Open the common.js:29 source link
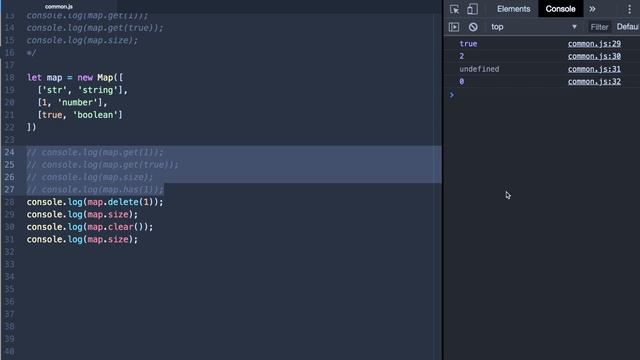640x360 pixels. tap(594, 44)
